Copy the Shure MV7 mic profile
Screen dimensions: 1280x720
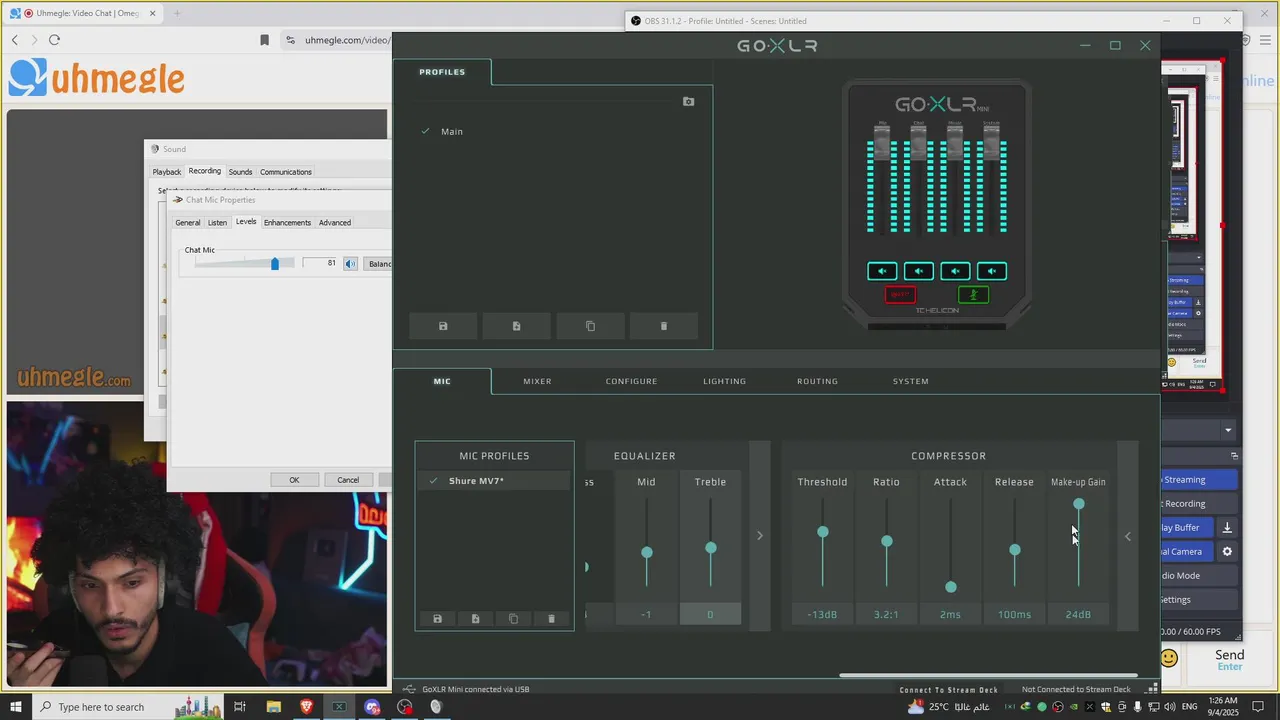tap(513, 619)
